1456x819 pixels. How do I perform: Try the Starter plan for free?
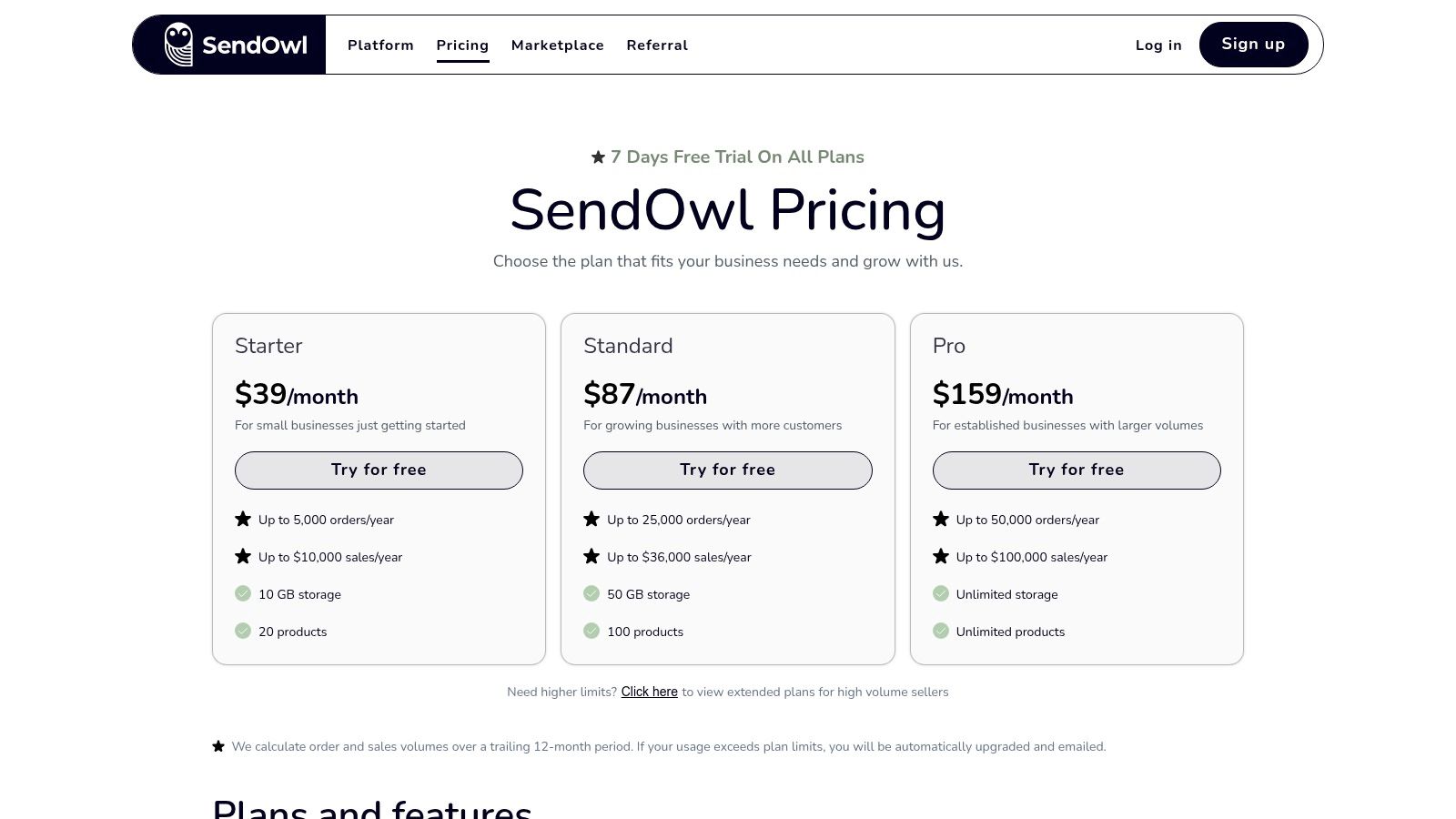coord(379,470)
